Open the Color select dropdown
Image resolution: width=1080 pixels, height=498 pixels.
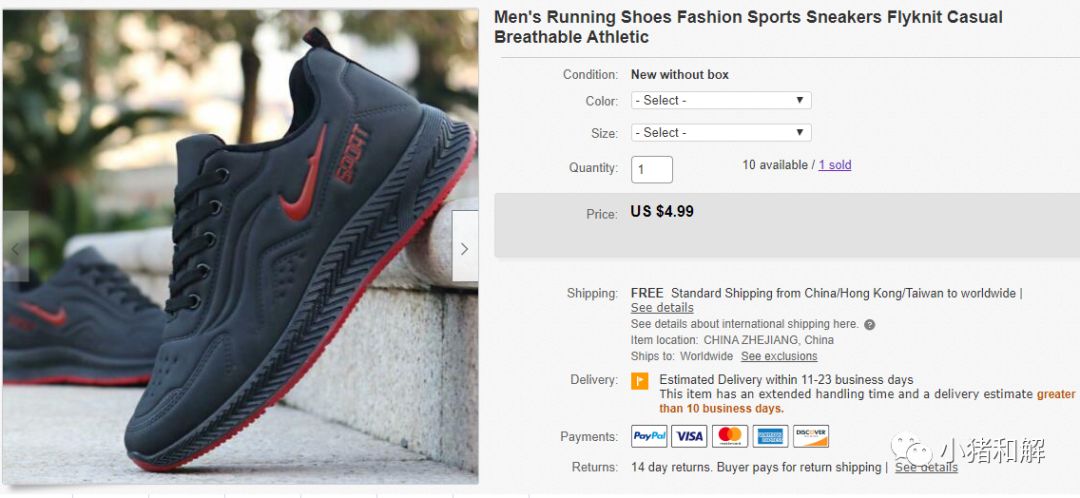point(721,101)
